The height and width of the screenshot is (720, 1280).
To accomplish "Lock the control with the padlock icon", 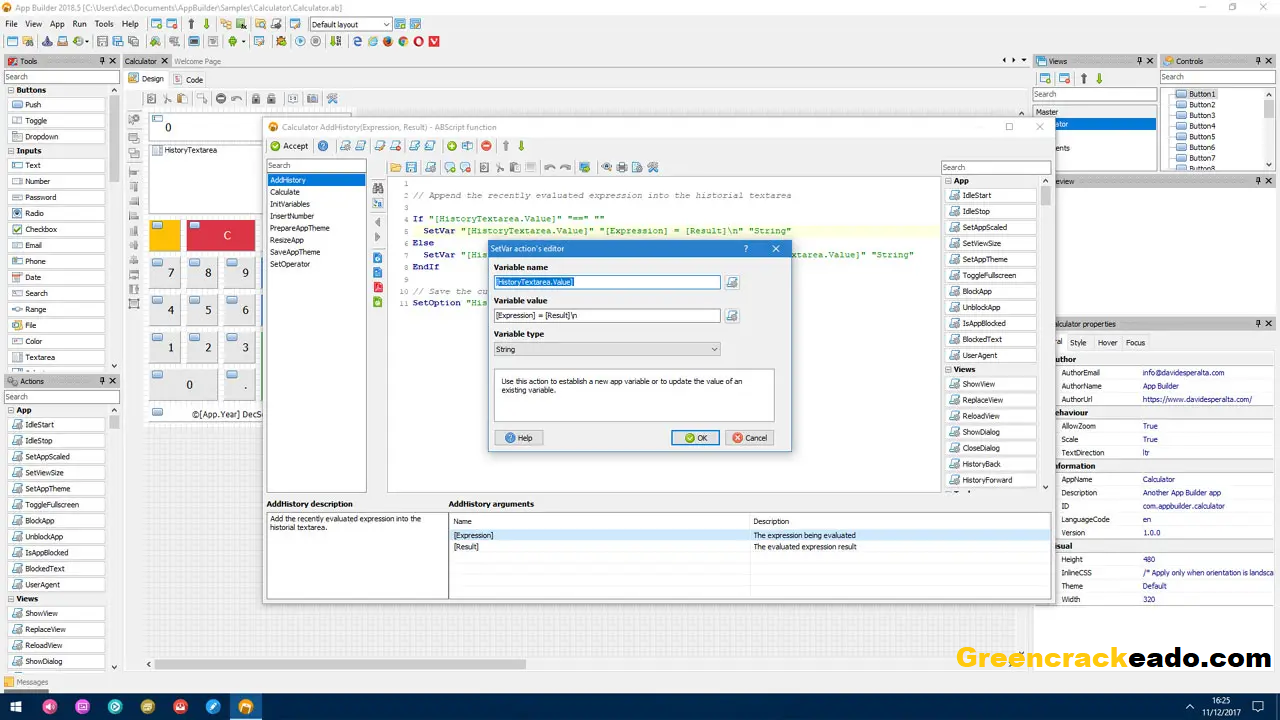I will click(x=255, y=98).
